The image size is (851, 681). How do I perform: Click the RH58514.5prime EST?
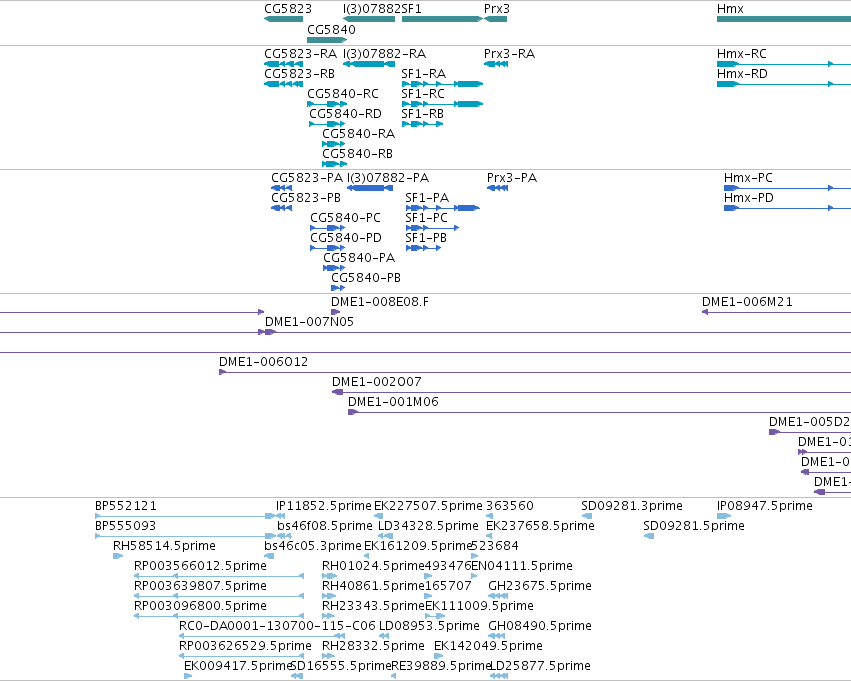coord(118,556)
